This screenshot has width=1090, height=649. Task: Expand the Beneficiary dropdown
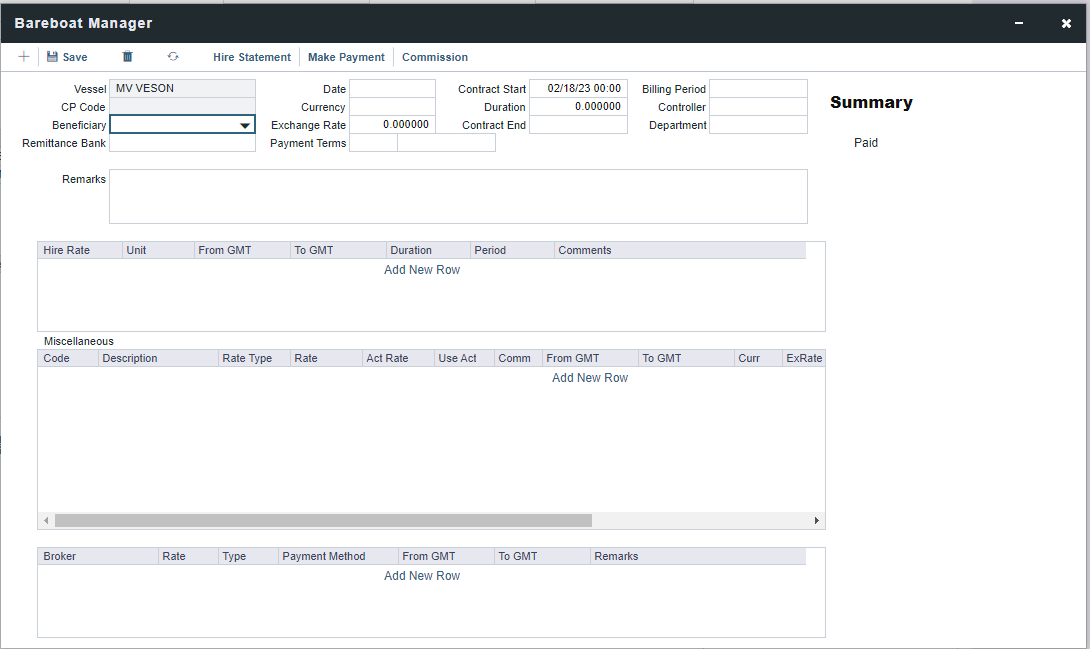[245, 125]
